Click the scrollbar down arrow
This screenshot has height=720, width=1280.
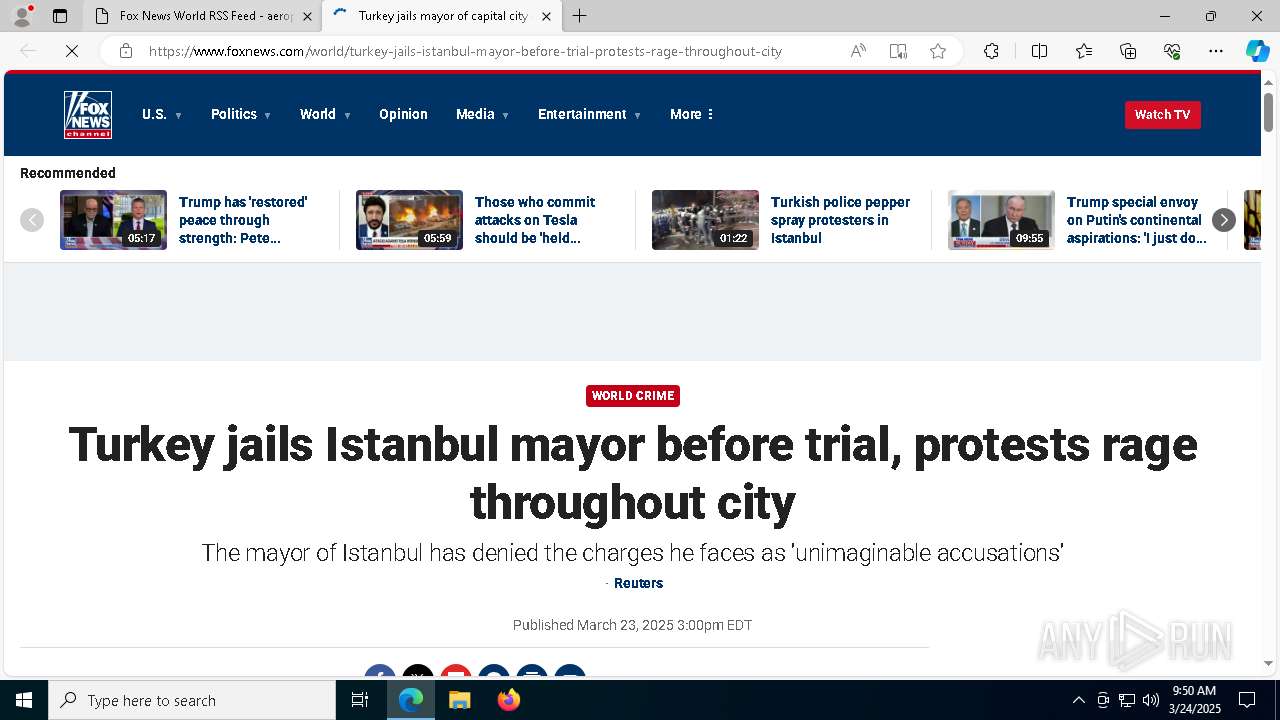[x=1269, y=663]
